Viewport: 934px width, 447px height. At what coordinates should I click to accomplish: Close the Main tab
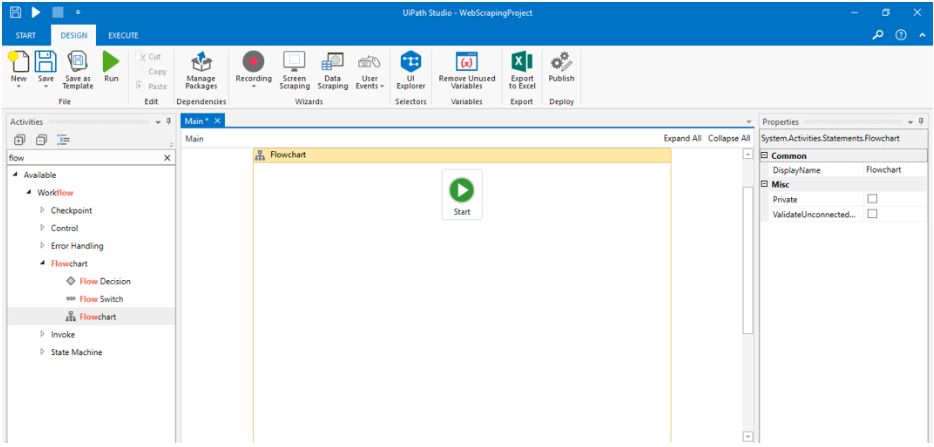pyautogui.click(x=217, y=121)
